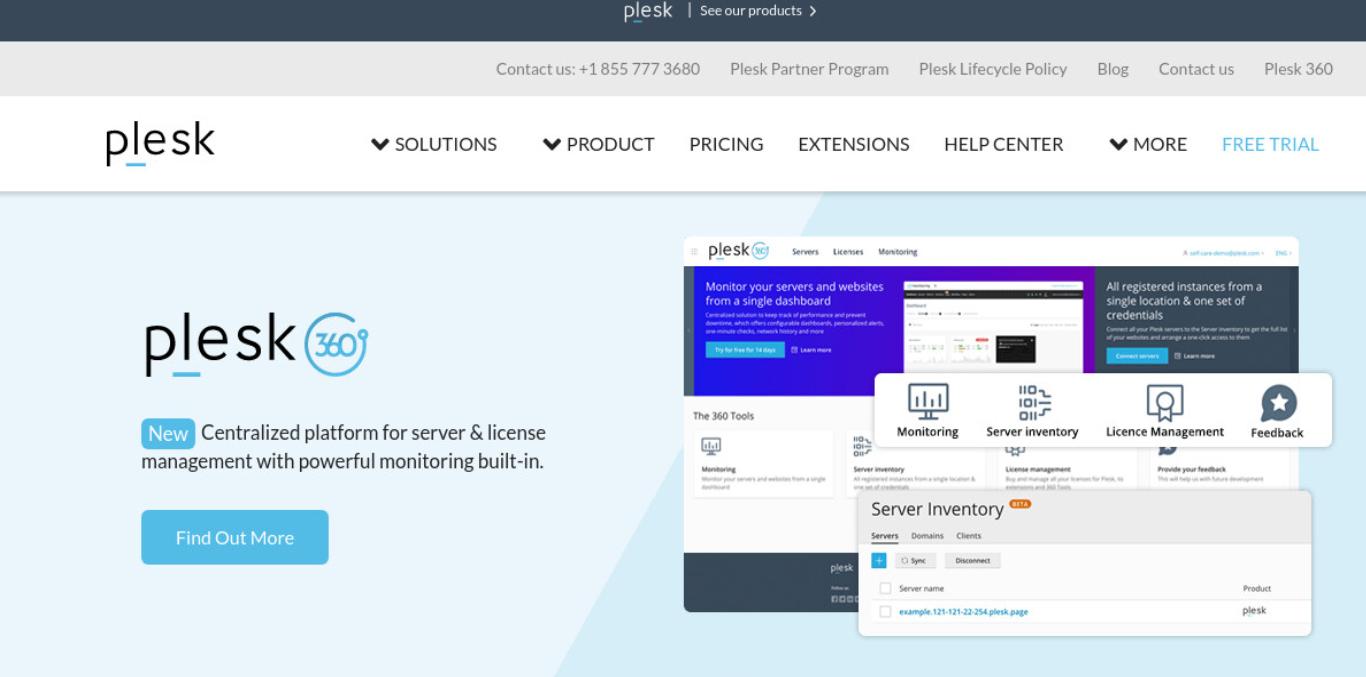
Task: Click the Contact us phone number +1 855 777 3680
Action: click(598, 69)
